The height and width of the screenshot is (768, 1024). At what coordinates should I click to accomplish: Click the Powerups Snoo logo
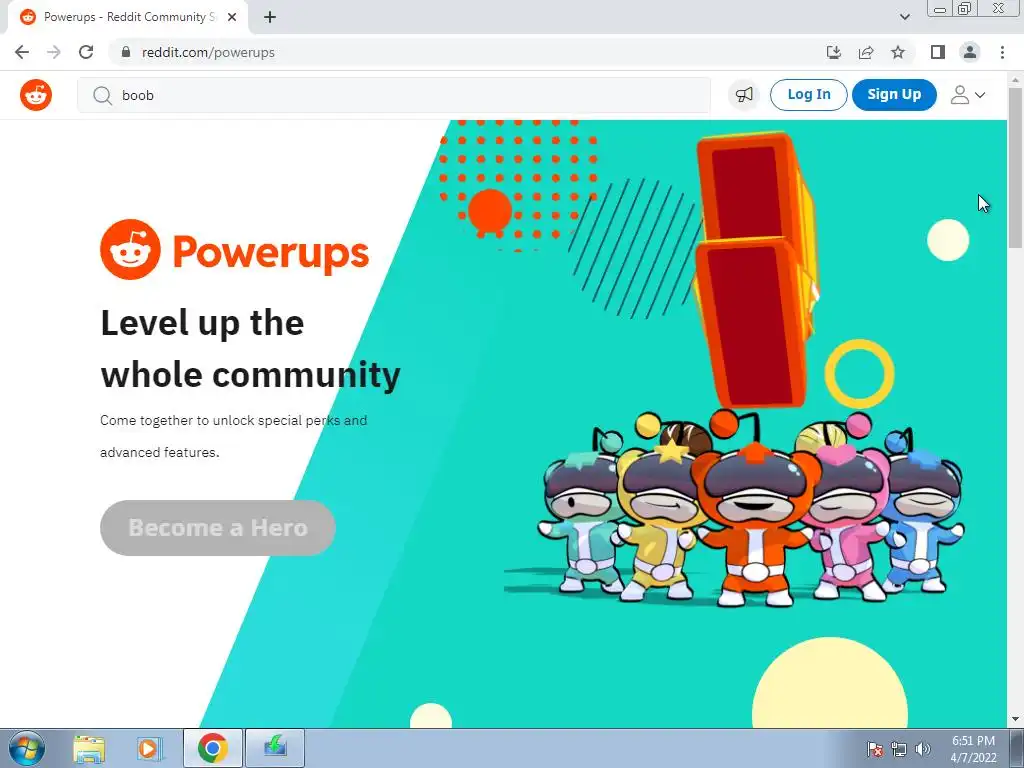point(130,249)
